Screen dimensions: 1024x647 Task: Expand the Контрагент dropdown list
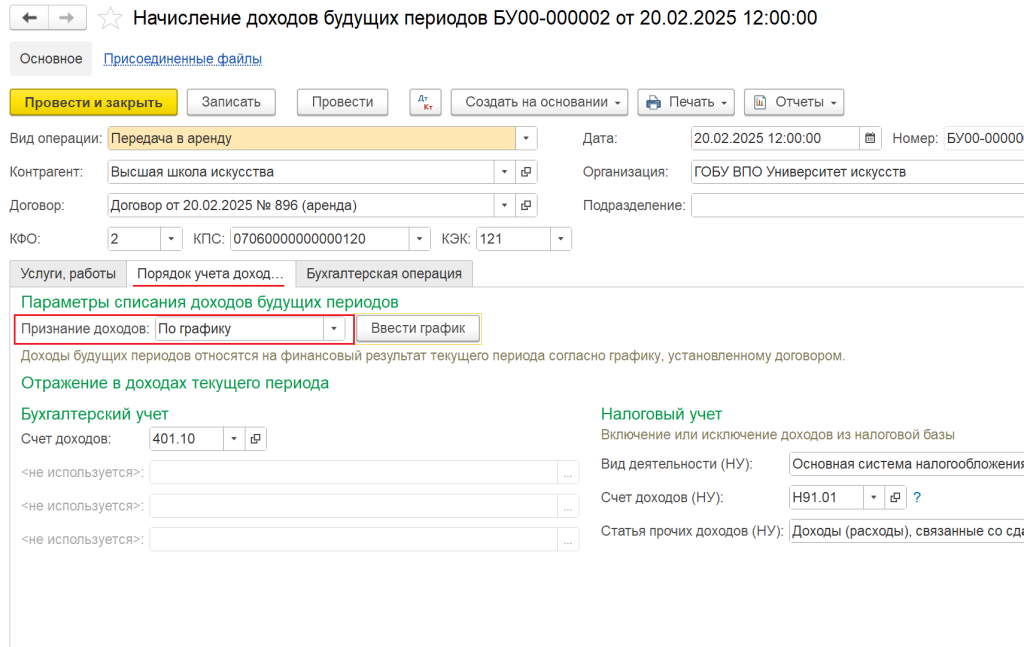(504, 172)
